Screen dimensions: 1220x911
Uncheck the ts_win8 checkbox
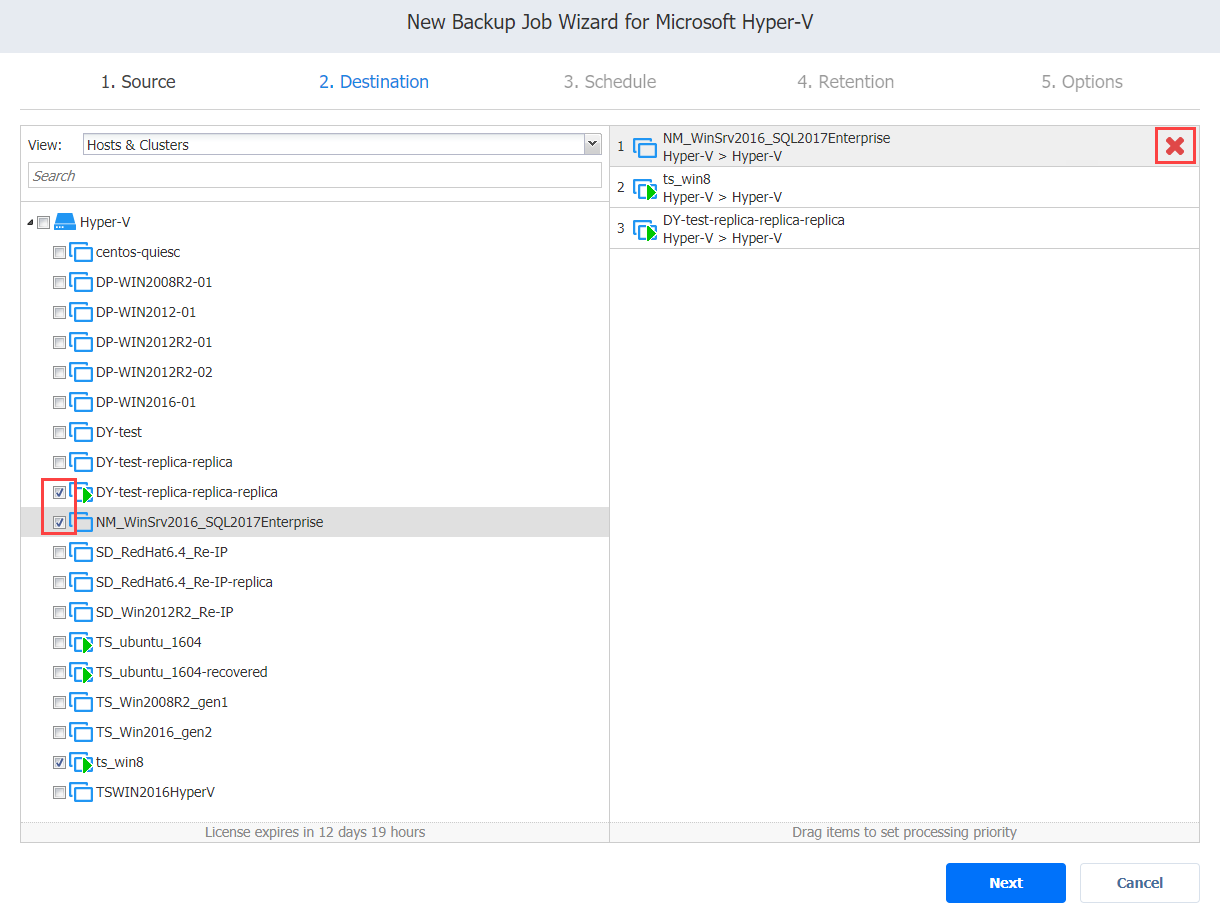(x=59, y=763)
